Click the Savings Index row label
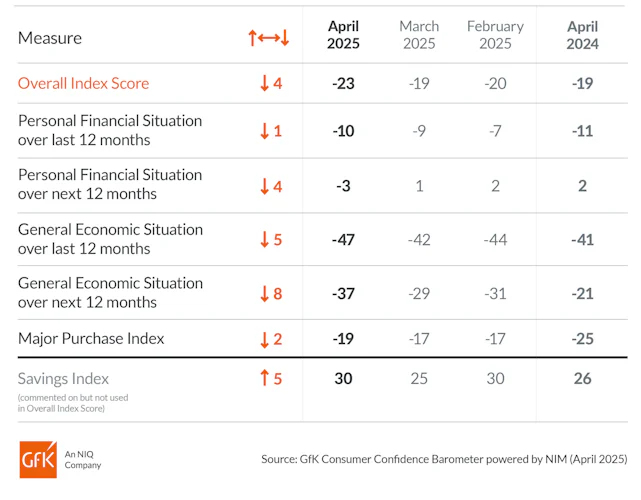641x500 pixels. [x=64, y=379]
